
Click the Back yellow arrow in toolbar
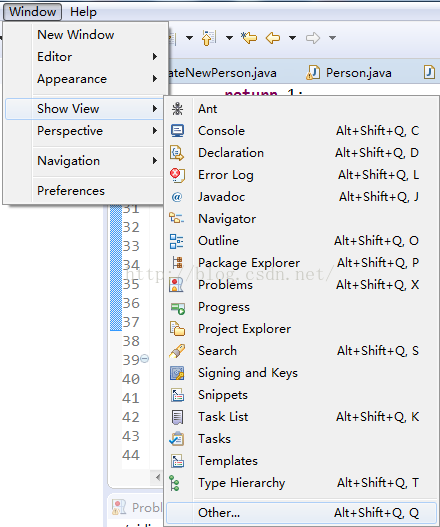[x=273, y=38]
